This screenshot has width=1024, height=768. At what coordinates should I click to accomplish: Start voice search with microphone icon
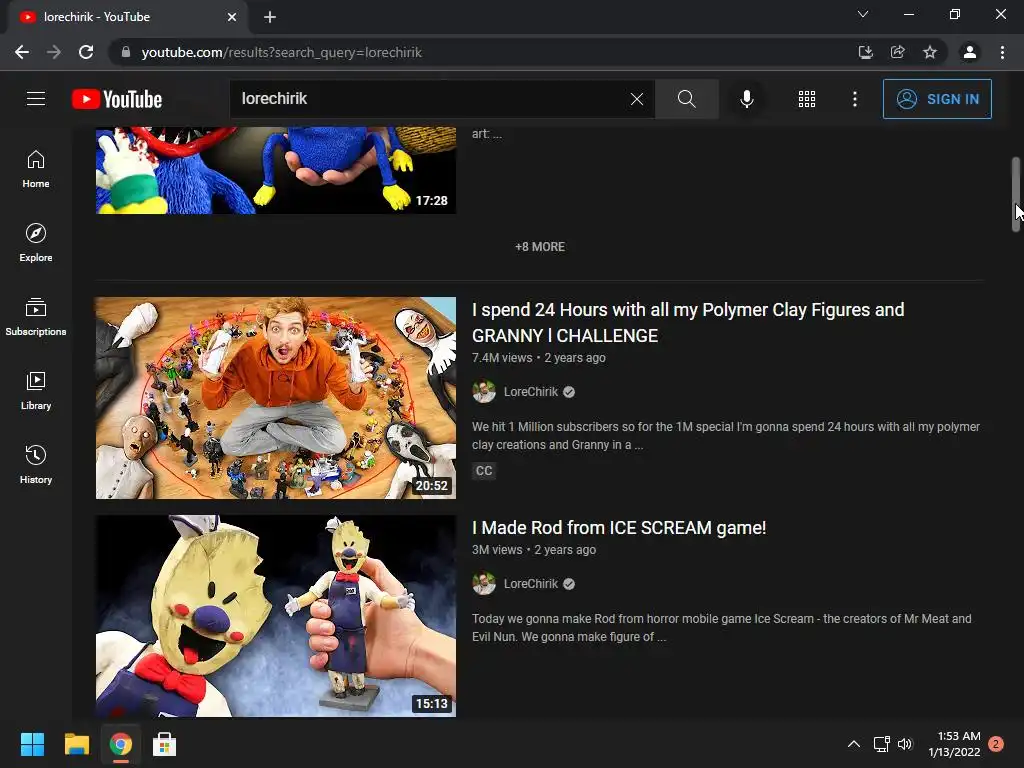(746, 99)
